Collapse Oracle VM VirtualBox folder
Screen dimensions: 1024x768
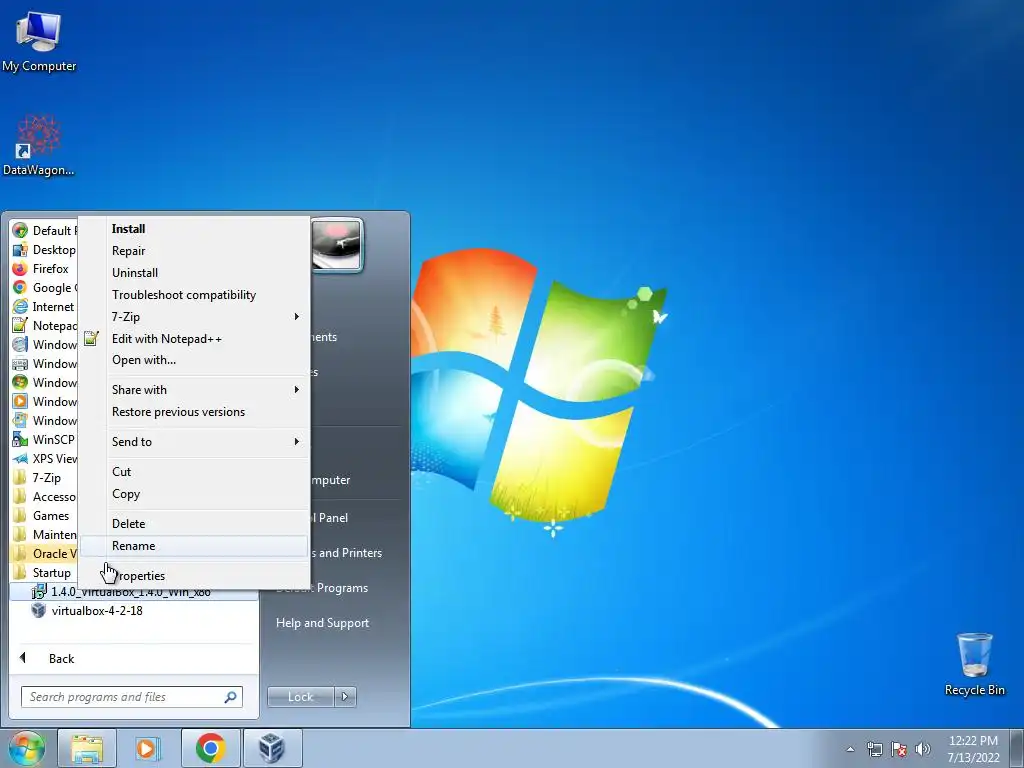click(44, 554)
